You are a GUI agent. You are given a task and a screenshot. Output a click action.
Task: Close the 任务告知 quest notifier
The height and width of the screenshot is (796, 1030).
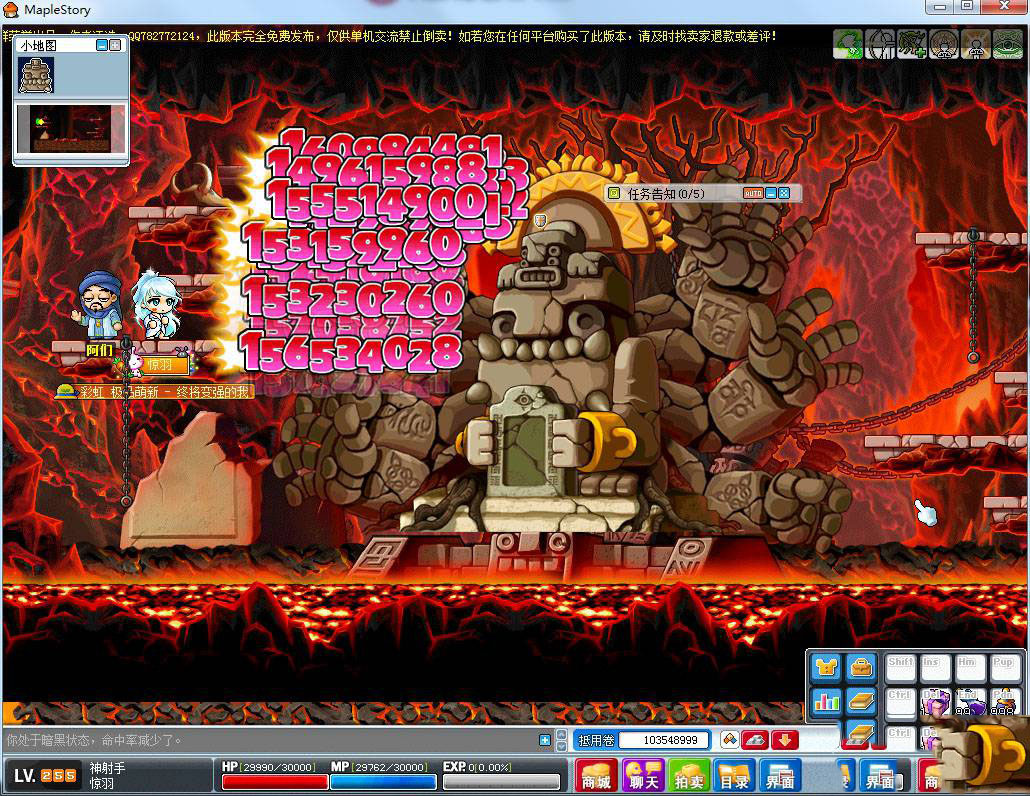pos(784,193)
